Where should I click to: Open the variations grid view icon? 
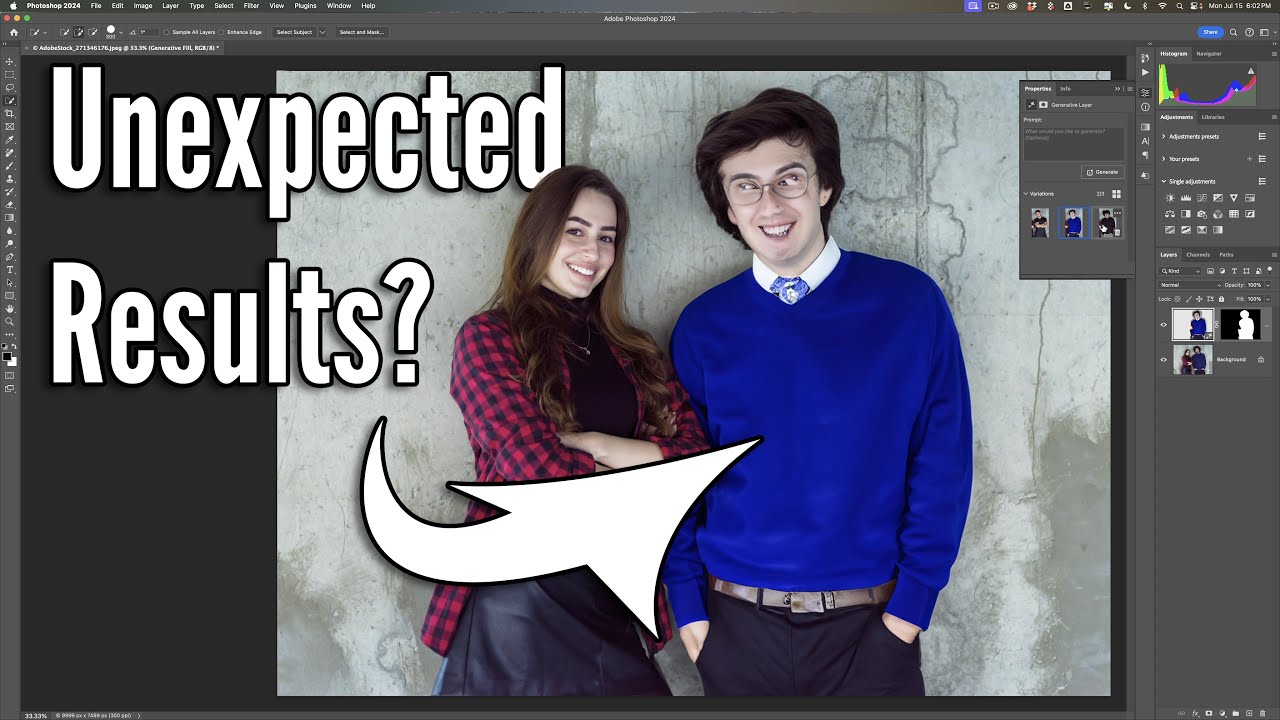(1117, 194)
